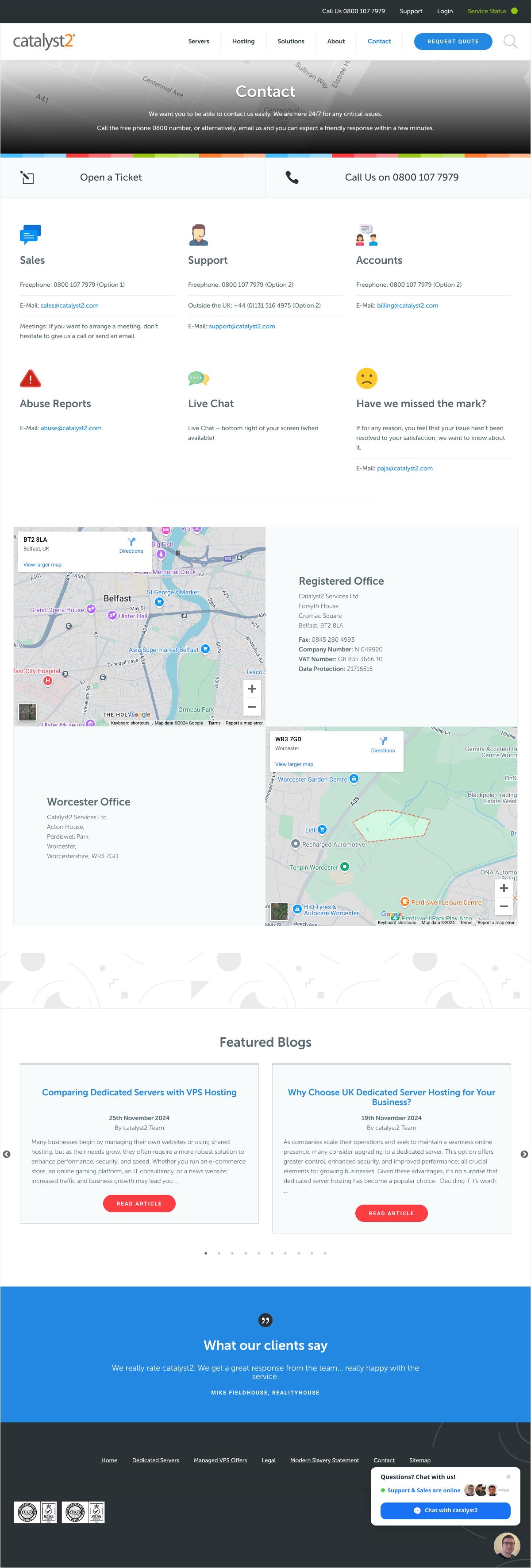Screen dimensions: 531x1568
Task: Select the last blog carousel dot
Action: tap(325, 1253)
